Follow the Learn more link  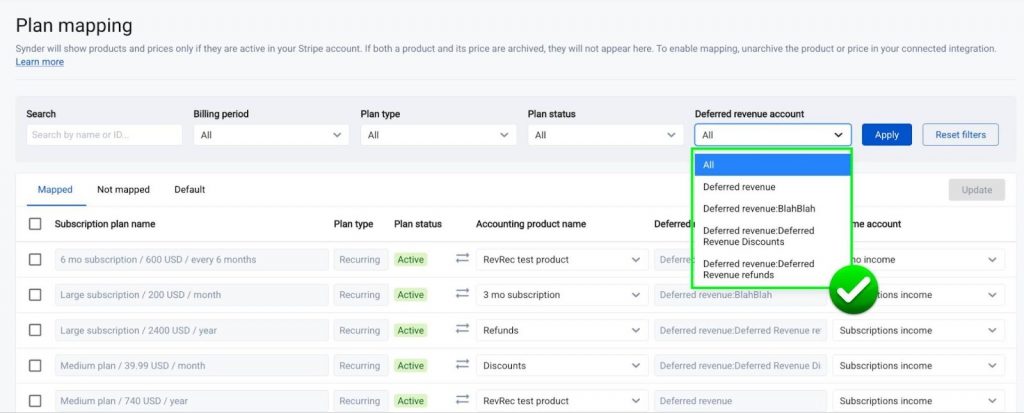click(39, 62)
